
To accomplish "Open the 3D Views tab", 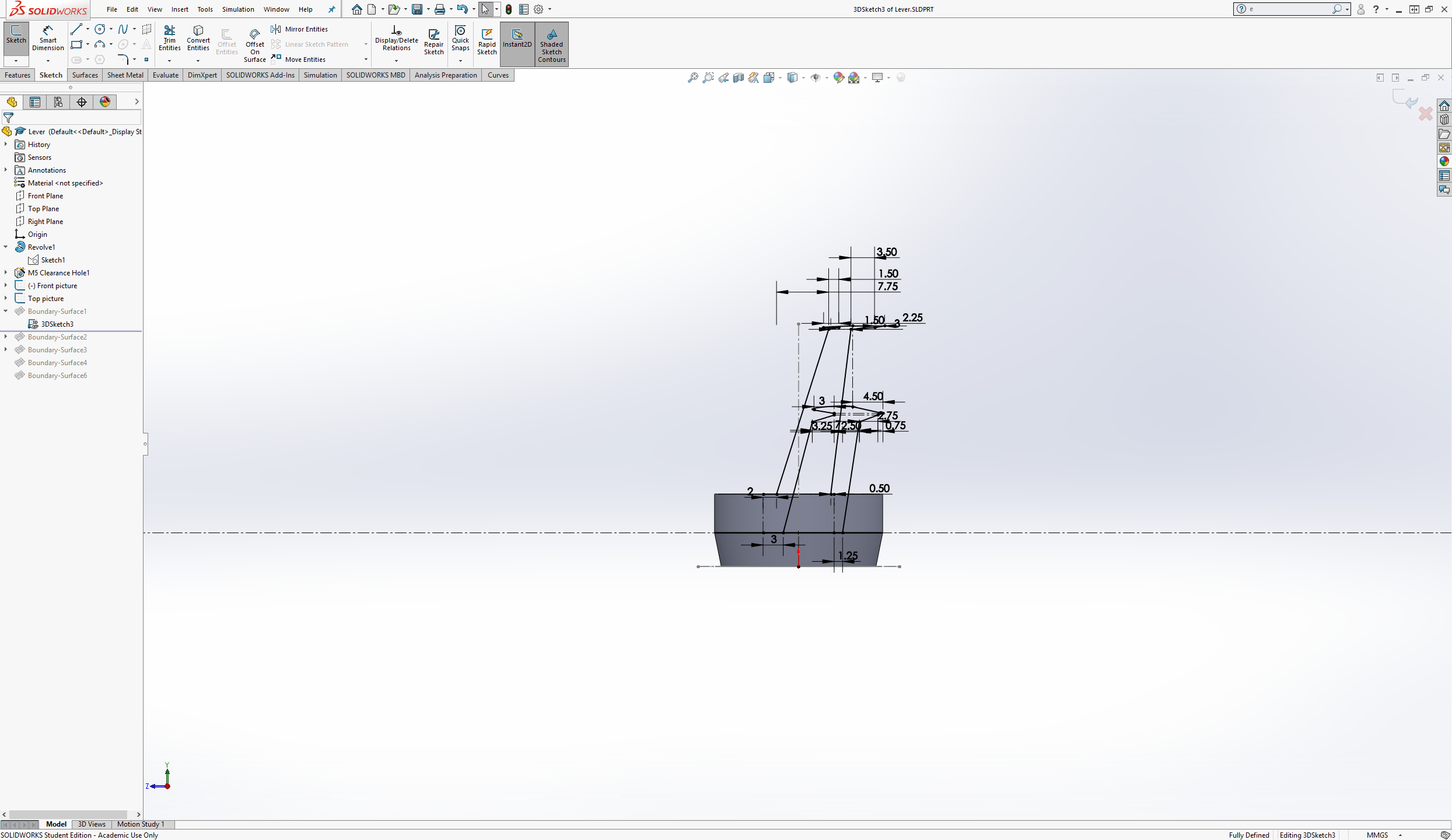I will click(92, 824).
